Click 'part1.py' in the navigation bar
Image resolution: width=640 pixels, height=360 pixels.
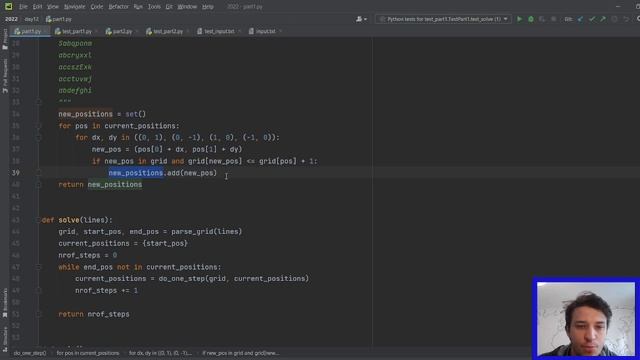[59, 19]
